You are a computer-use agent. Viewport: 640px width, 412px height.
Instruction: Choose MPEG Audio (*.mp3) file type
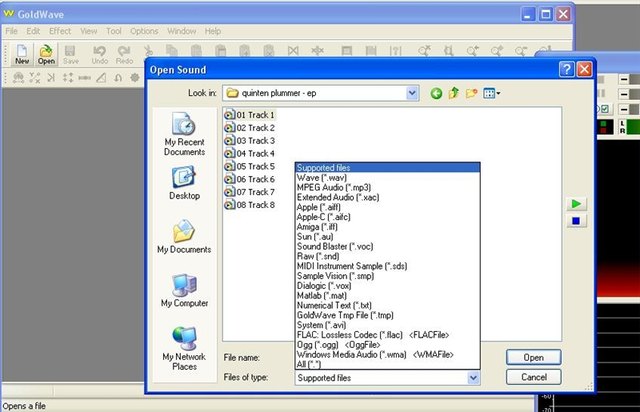coord(387,187)
